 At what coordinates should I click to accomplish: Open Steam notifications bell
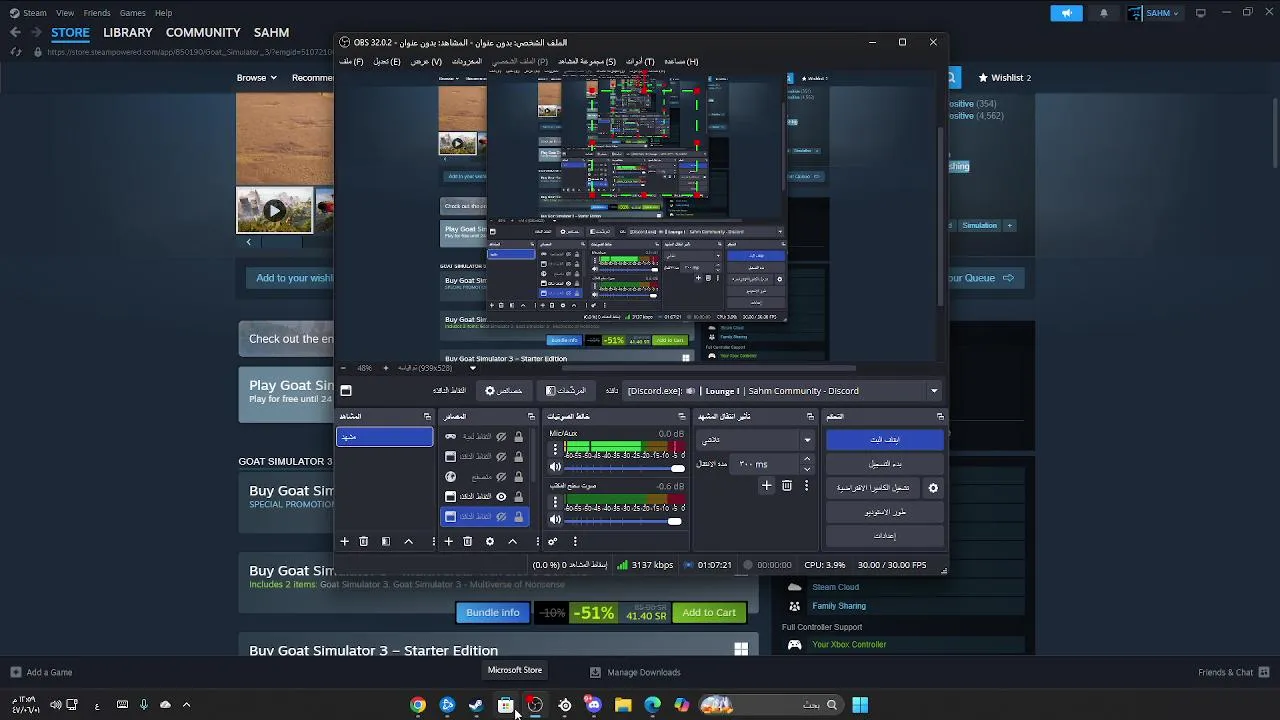pos(1104,13)
